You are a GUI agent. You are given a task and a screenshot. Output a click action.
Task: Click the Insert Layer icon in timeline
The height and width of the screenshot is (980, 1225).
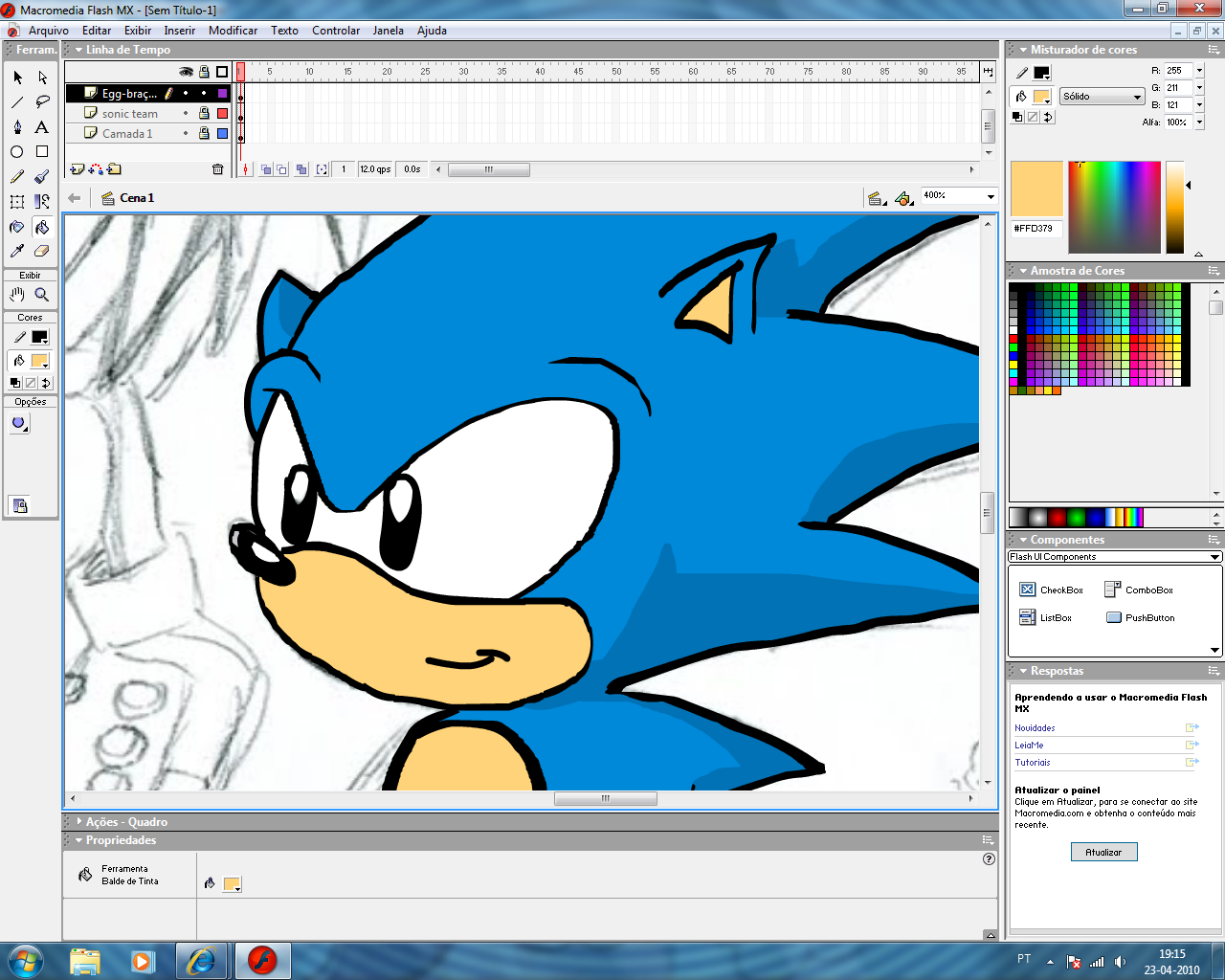(x=77, y=169)
